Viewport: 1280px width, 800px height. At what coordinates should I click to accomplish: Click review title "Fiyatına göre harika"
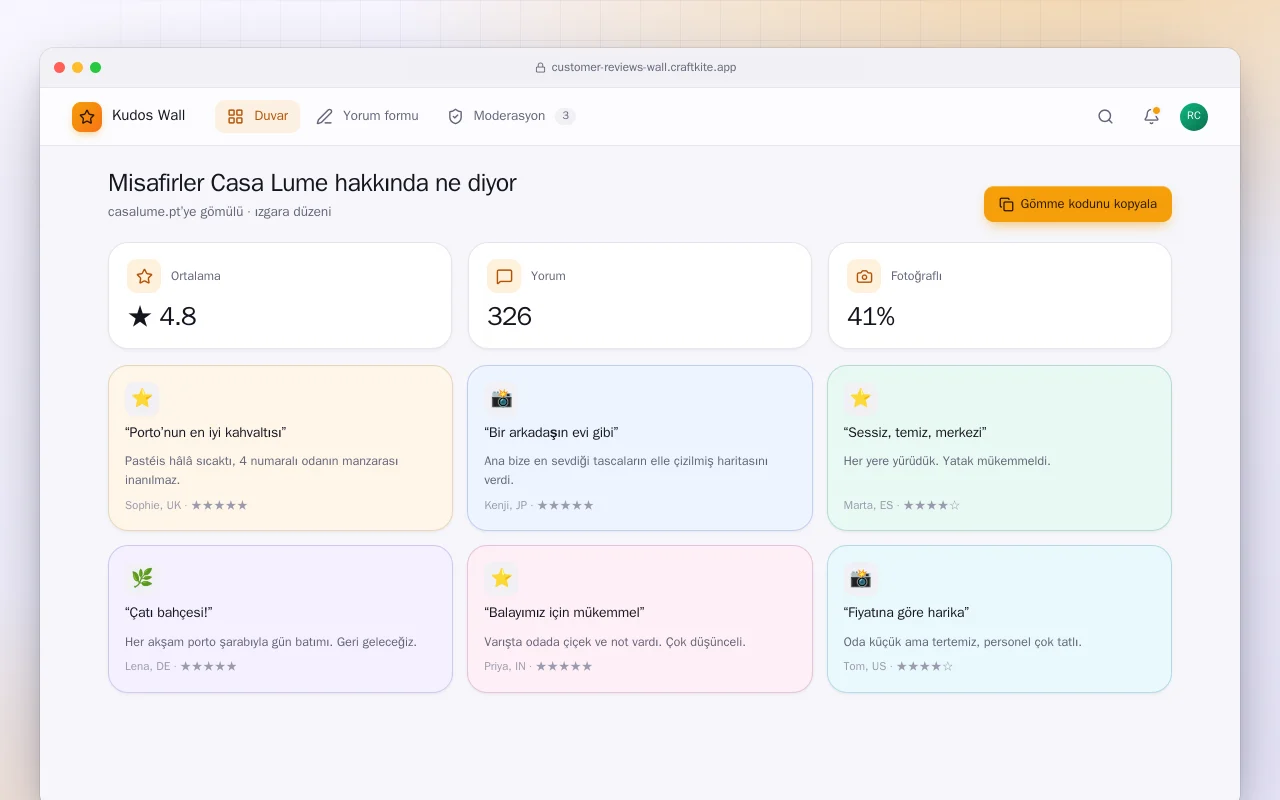click(906, 613)
